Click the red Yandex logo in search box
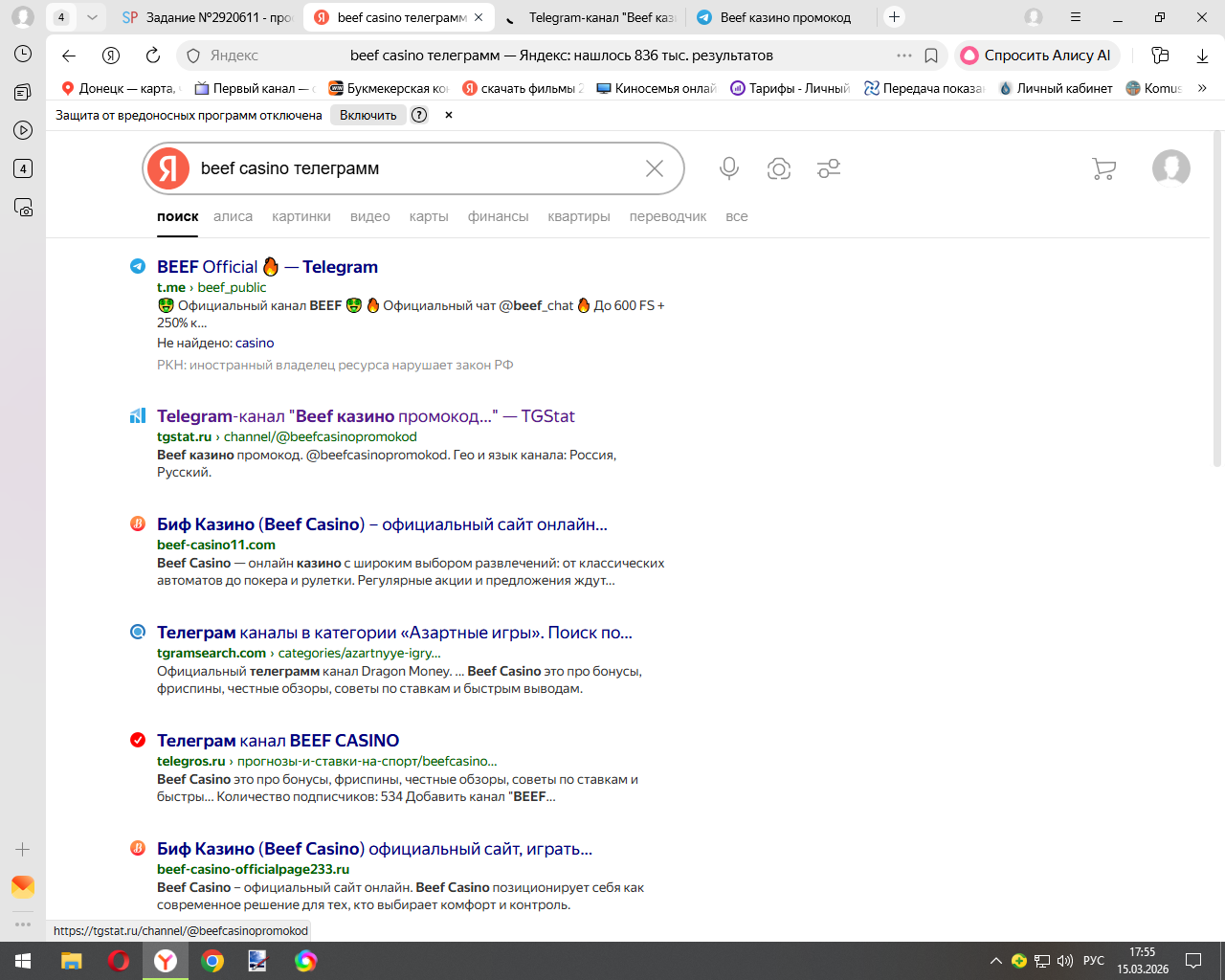Image resolution: width=1225 pixels, height=980 pixels. pos(168,168)
